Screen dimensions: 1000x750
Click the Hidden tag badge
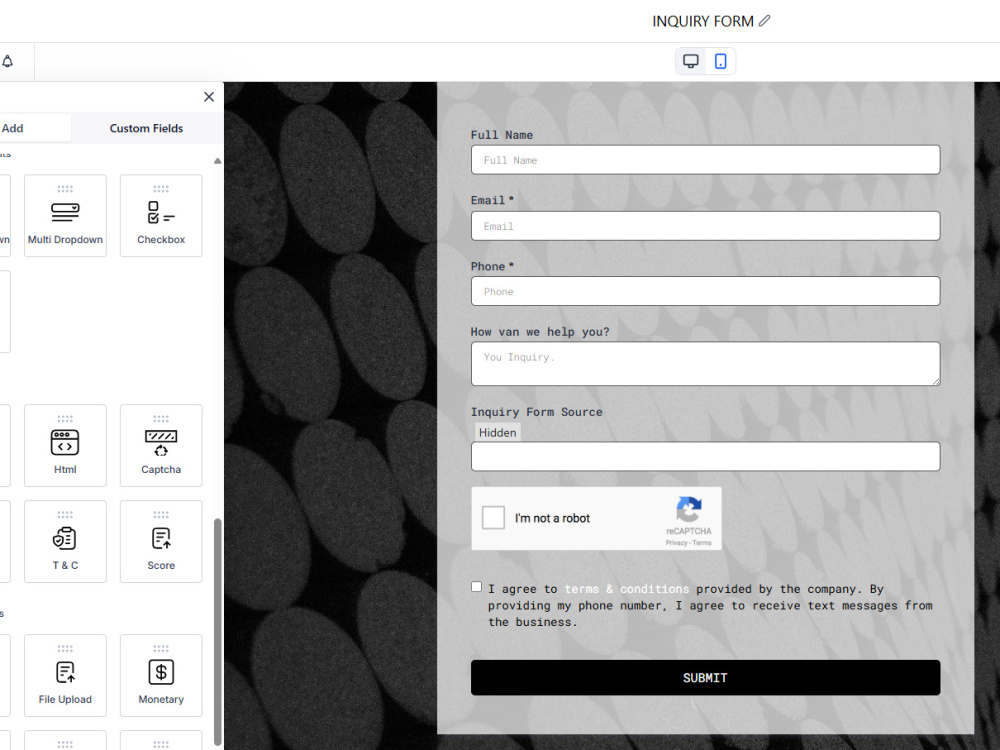coord(497,432)
